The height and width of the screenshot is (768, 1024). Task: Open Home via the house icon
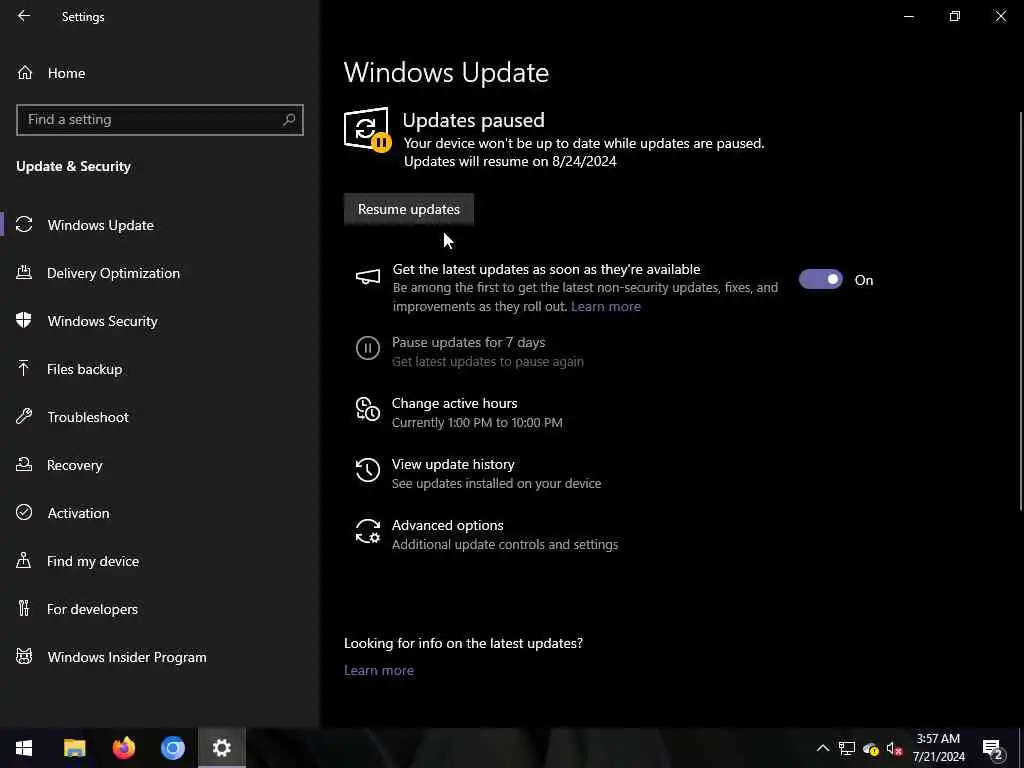click(x=25, y=72)
